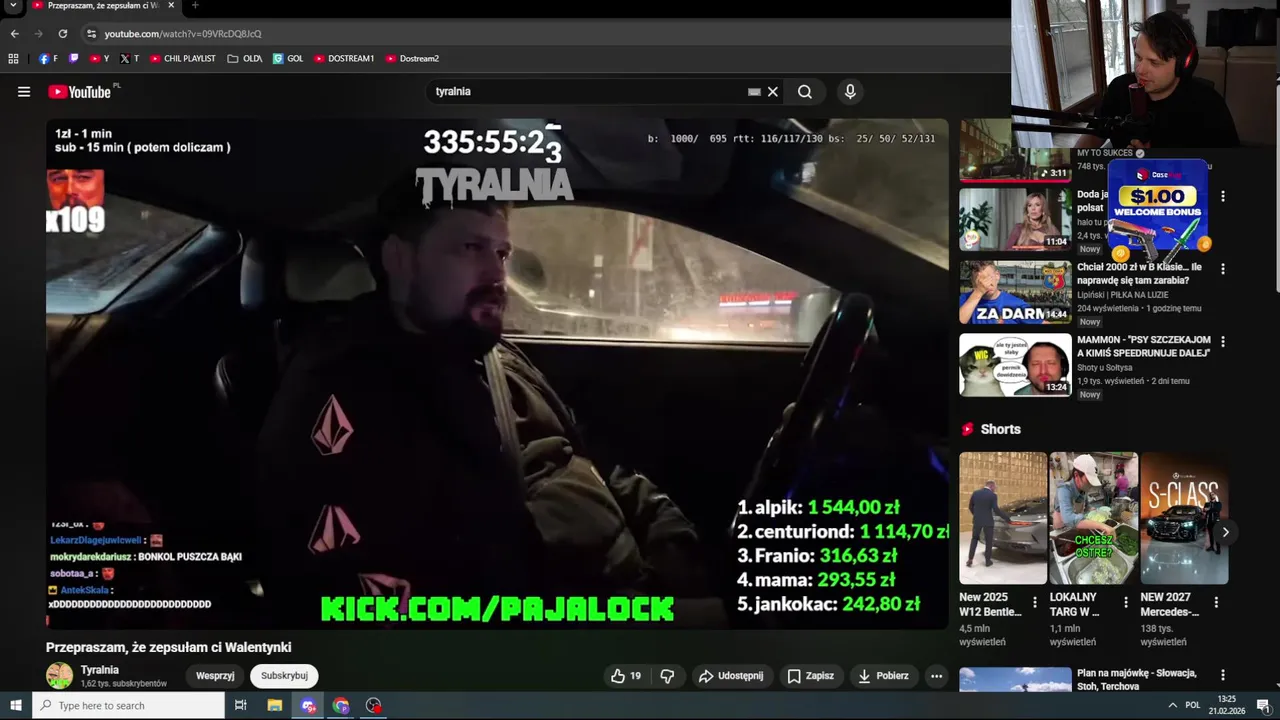Open the options for the 'LOKALNY TARG' short
Viewport: 1280px width, 720px height.
click(1126, 602)
